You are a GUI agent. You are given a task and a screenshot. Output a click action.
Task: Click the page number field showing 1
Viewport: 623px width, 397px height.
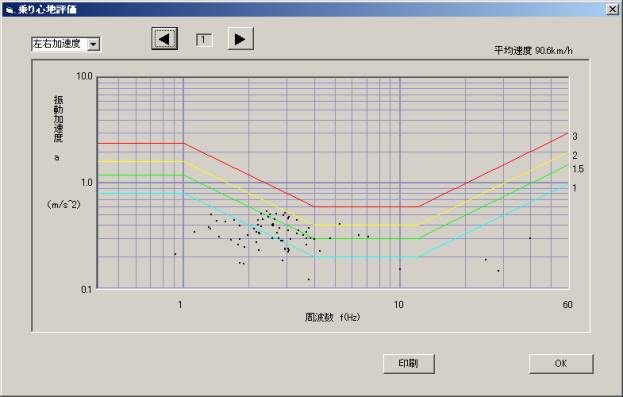tap(204, 39)
